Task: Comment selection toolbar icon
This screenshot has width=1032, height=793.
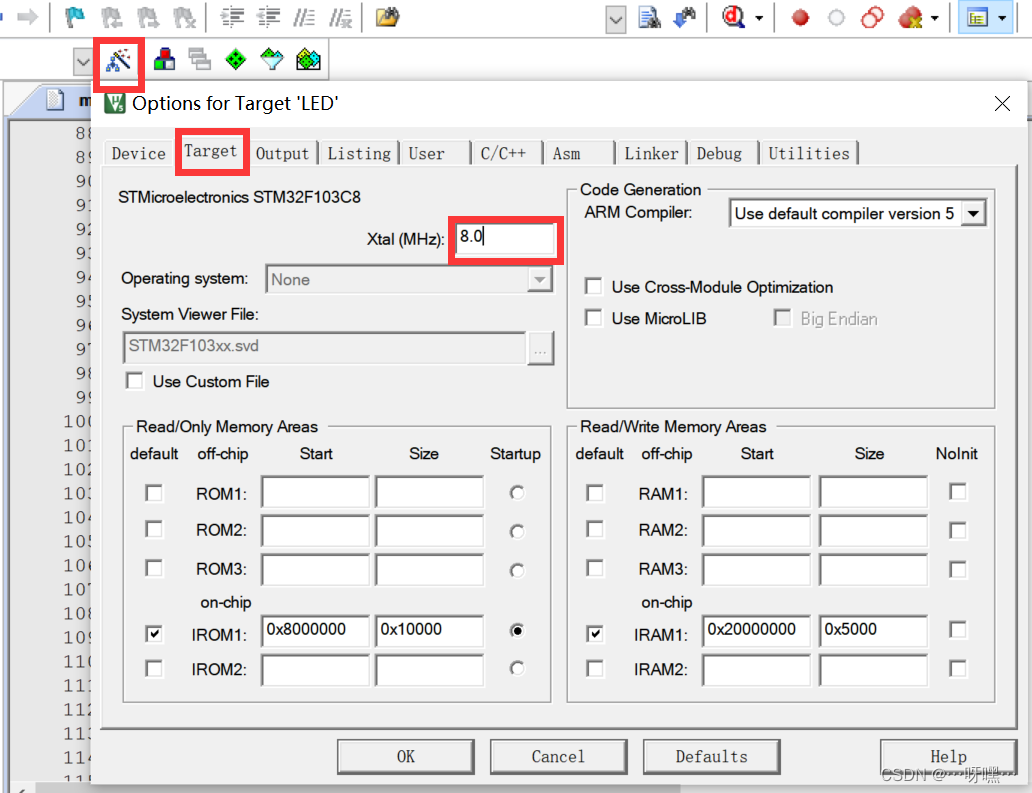Action: 303,17
